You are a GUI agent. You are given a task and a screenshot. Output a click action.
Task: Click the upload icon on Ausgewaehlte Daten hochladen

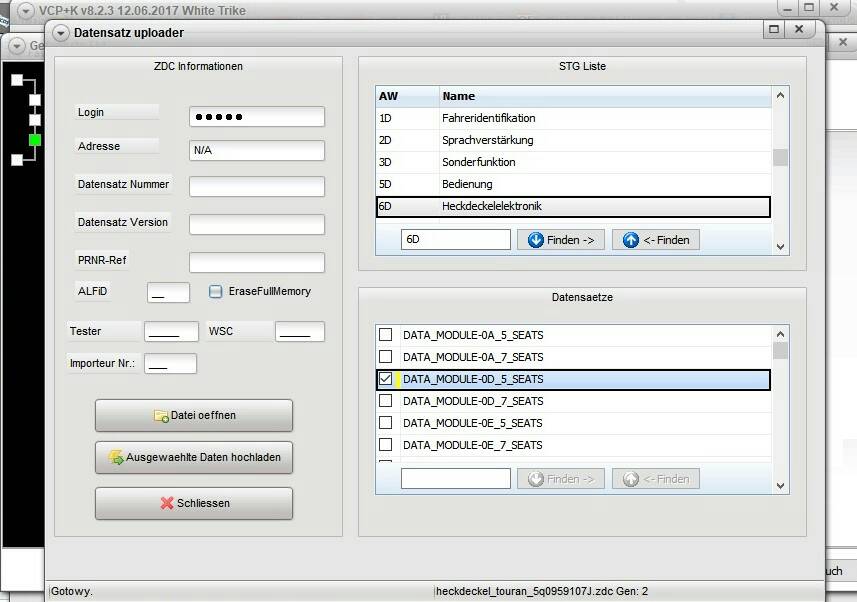[x=116, y=458]
